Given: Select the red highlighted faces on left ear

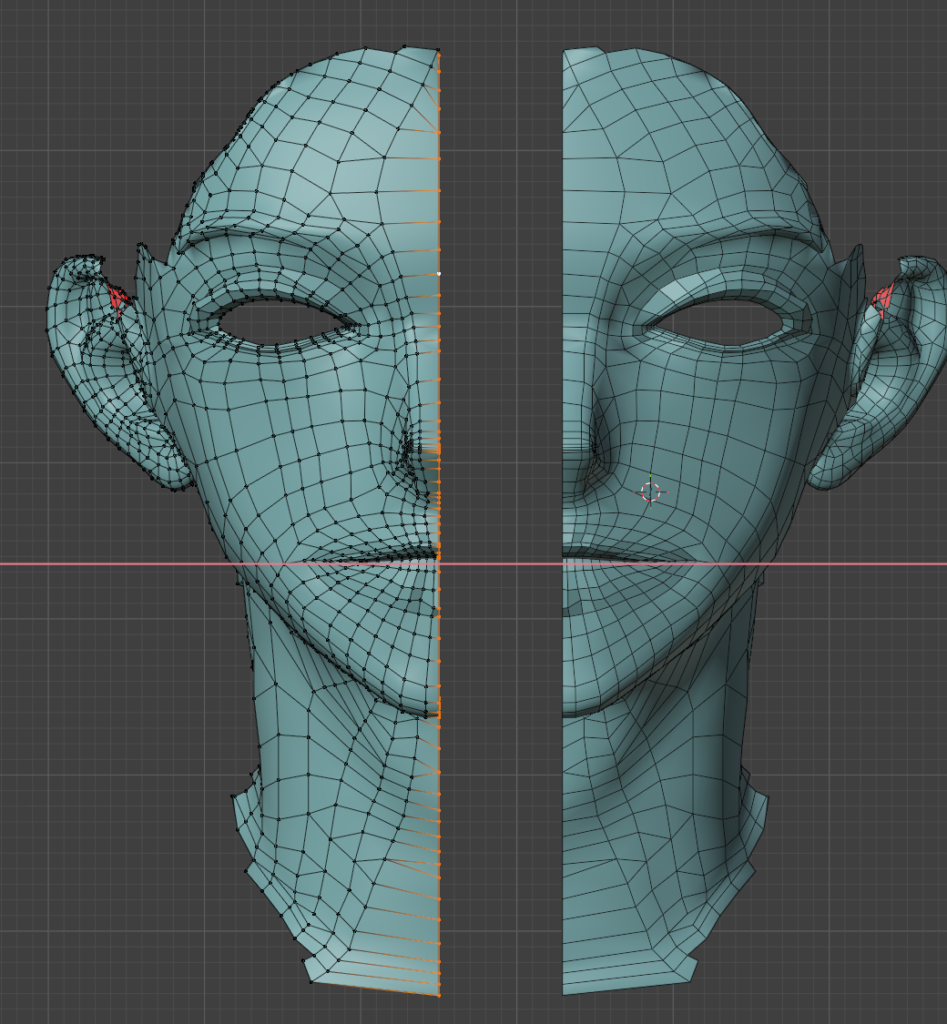Looking at the screenshot, I should (x=118, y=298).
